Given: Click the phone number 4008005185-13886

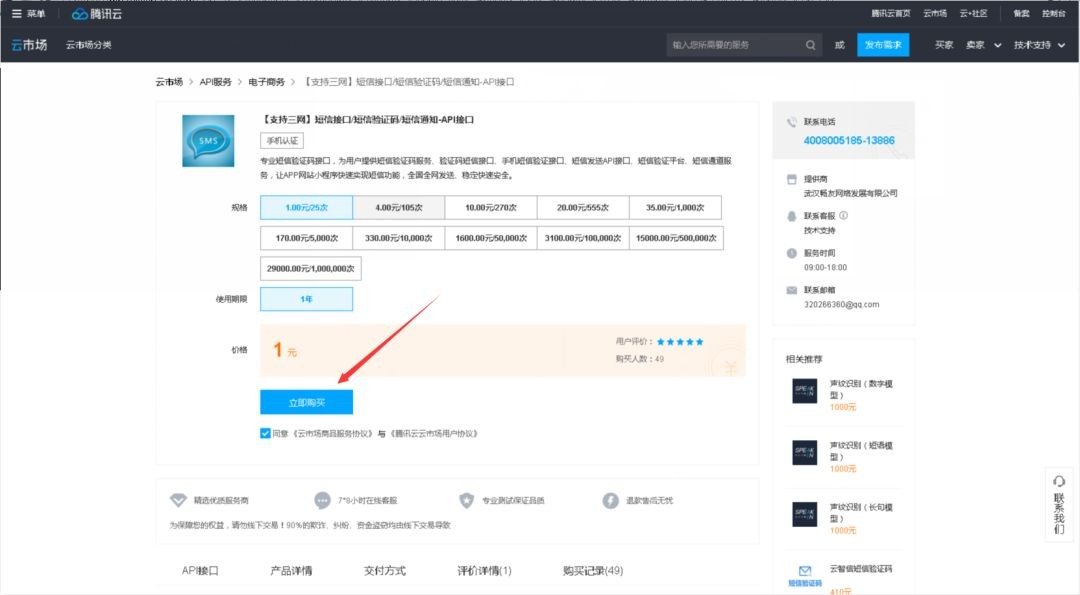Looking at the screenshot, I should (849, 140).
